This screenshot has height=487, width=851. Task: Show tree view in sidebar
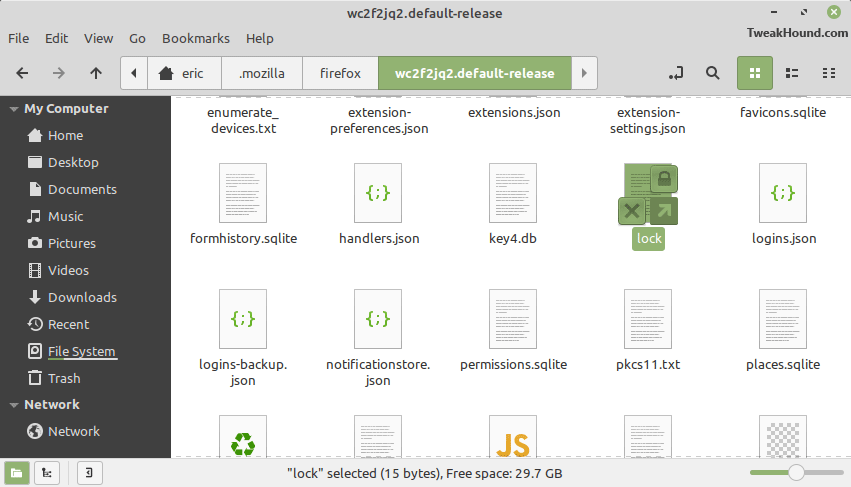tap(47, 473)
